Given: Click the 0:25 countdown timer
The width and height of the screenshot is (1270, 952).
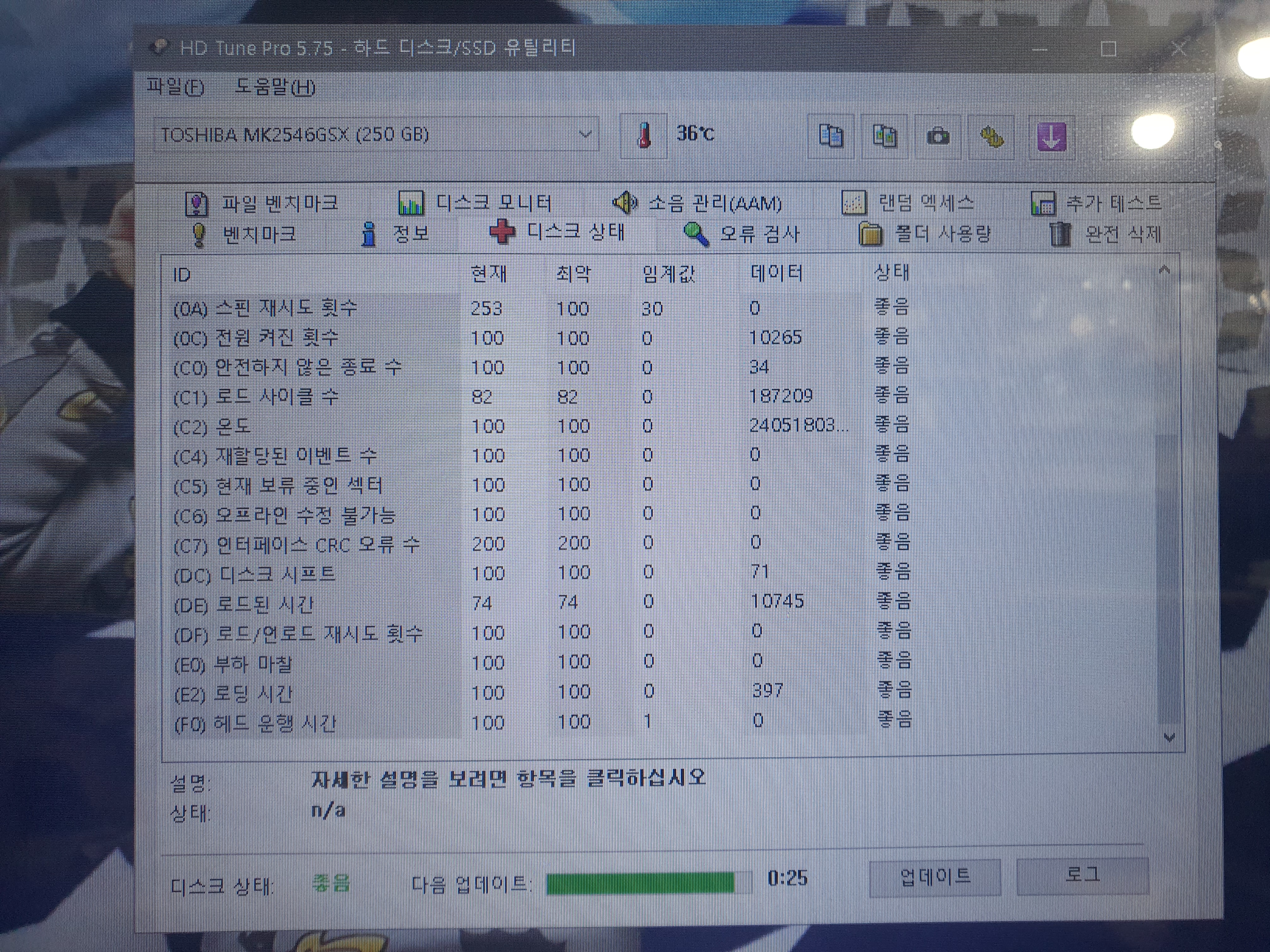Looking at the screenshot, I should coord(788,878).
